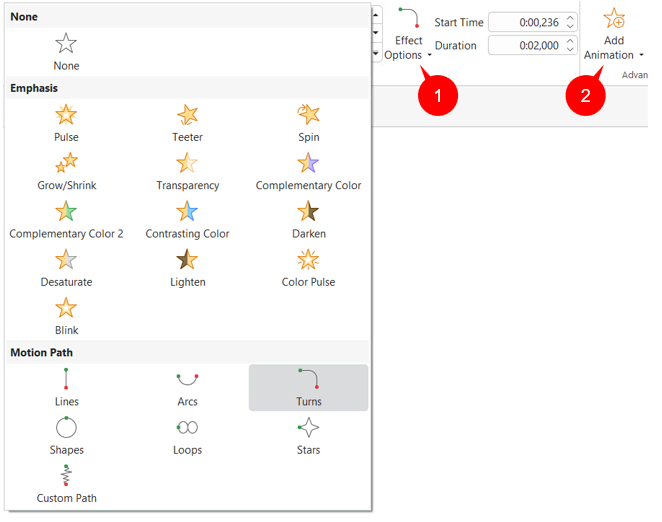
Task: Decrease Start Time with the down spinner arrow
Action: [x=570, y=26]
